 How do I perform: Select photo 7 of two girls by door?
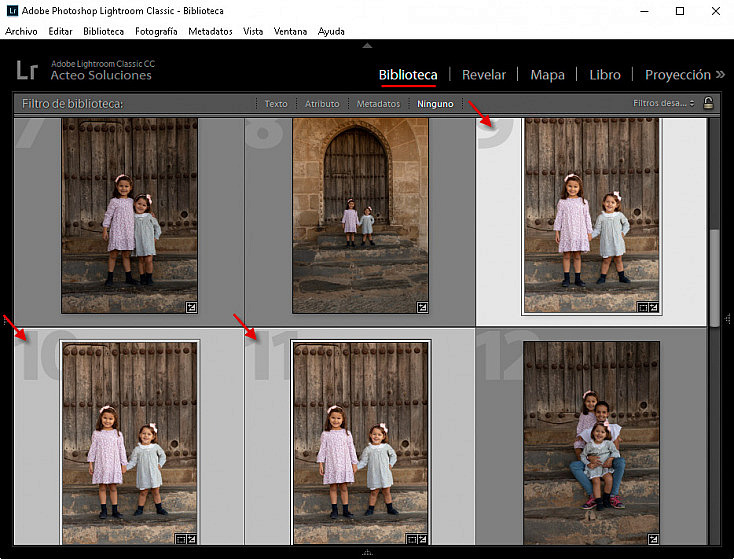tap(129, 215)
